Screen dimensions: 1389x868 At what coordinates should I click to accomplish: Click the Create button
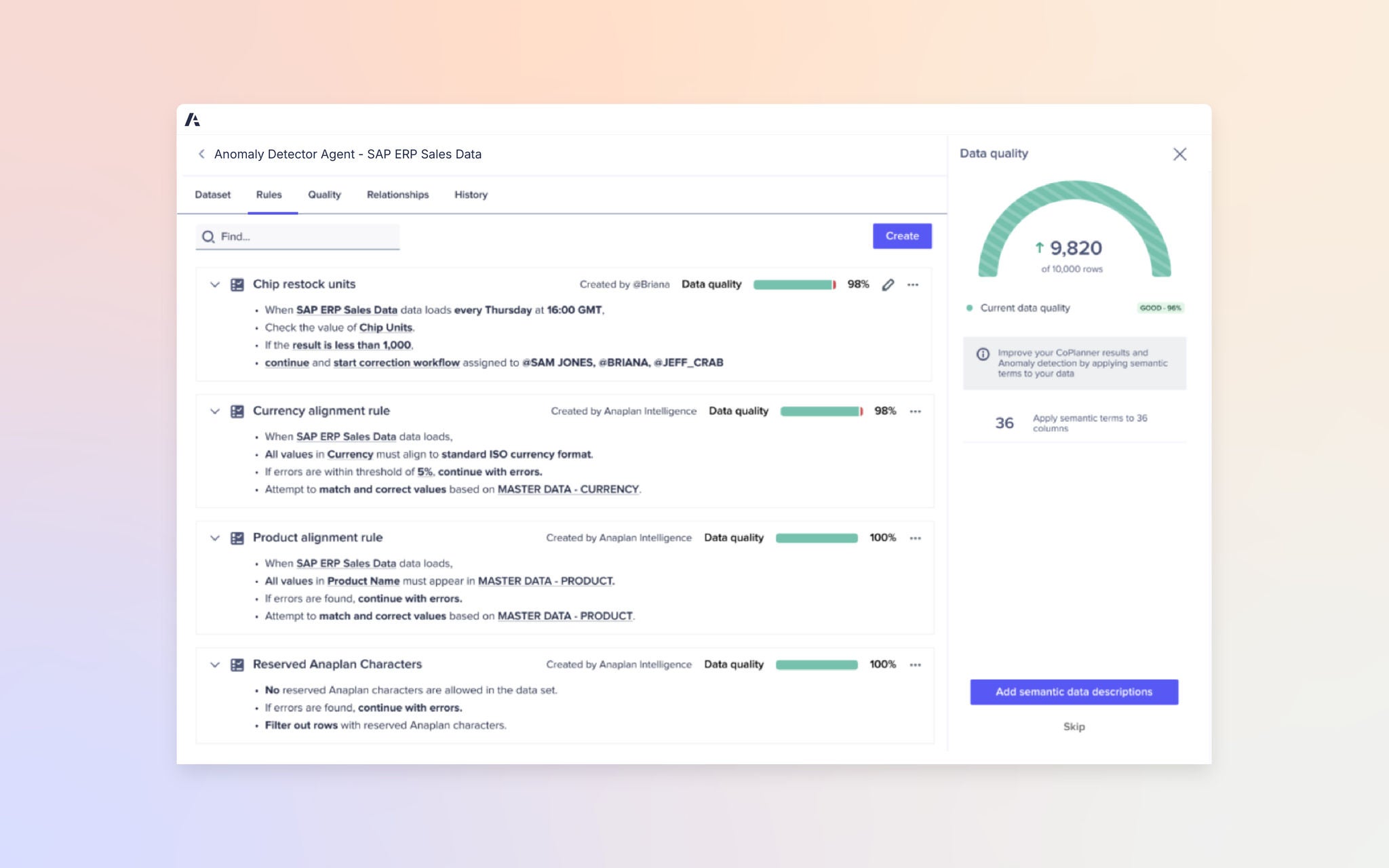coord(901,236)
